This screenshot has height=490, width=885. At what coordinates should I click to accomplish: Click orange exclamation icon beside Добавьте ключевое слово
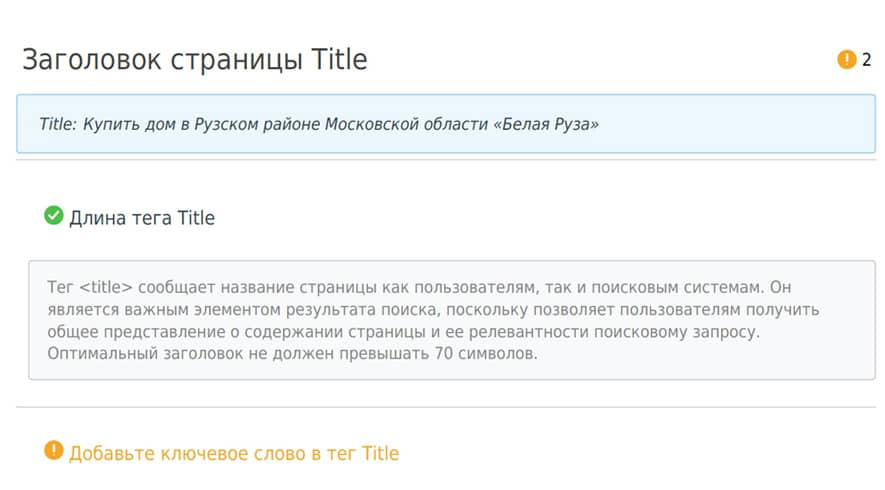coord(54,450)
